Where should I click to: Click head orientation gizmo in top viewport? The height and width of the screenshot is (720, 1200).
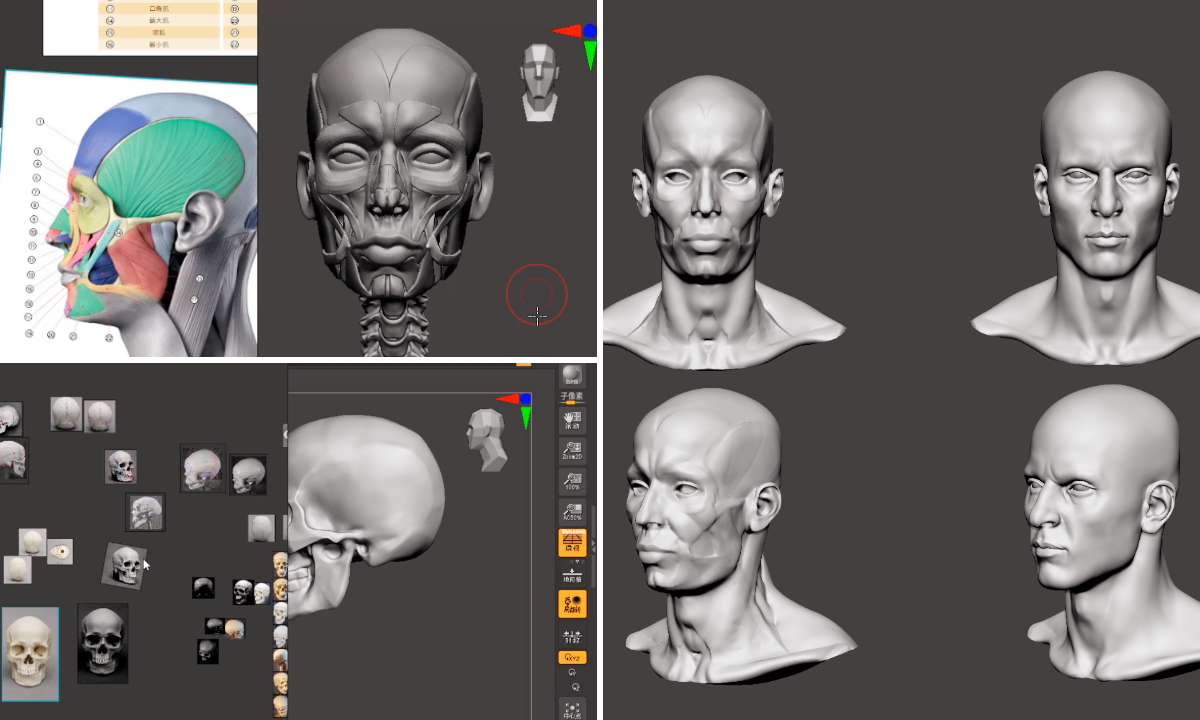pos(538,82)
